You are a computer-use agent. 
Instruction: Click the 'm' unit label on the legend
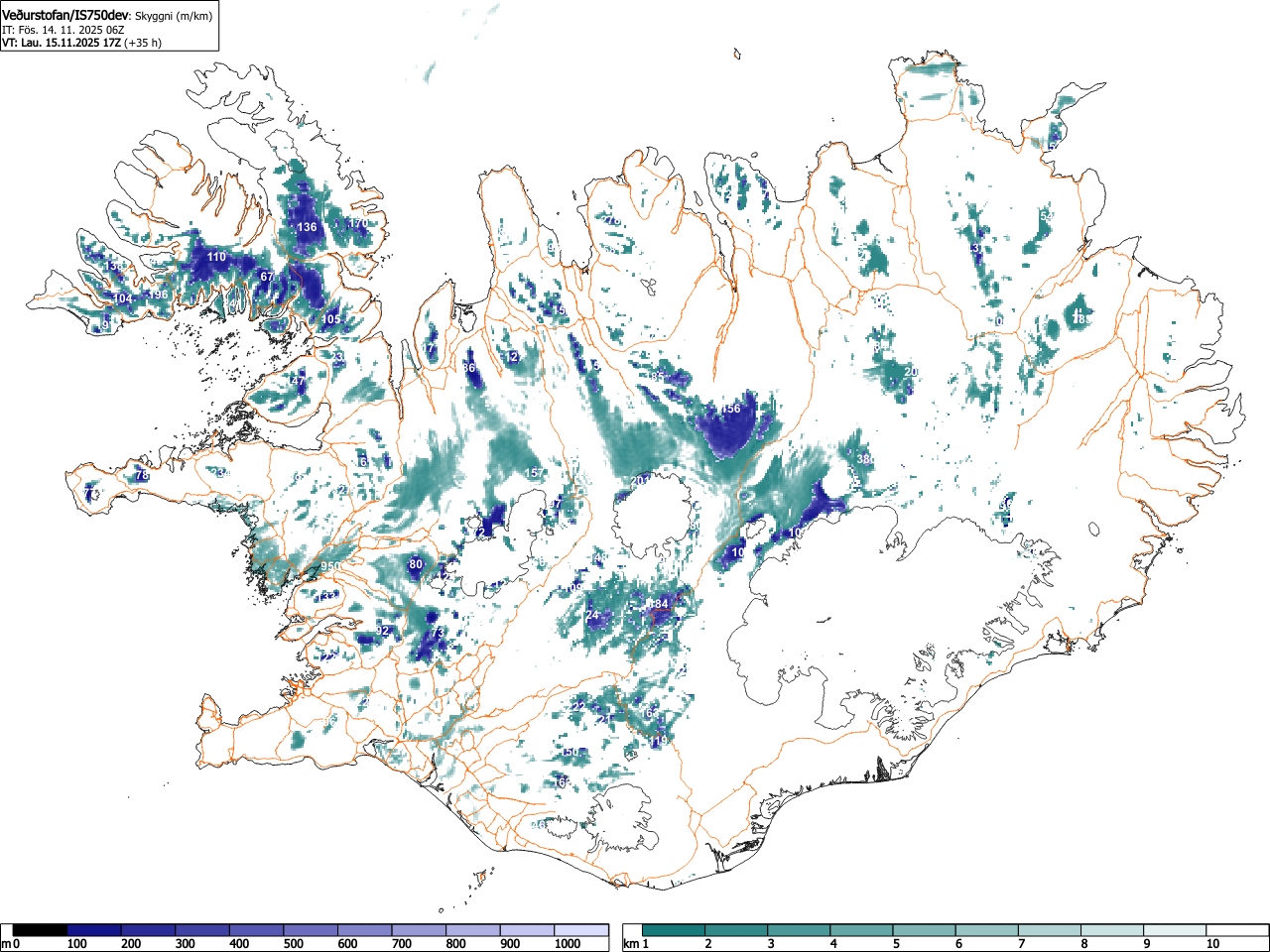coord(6,944)
